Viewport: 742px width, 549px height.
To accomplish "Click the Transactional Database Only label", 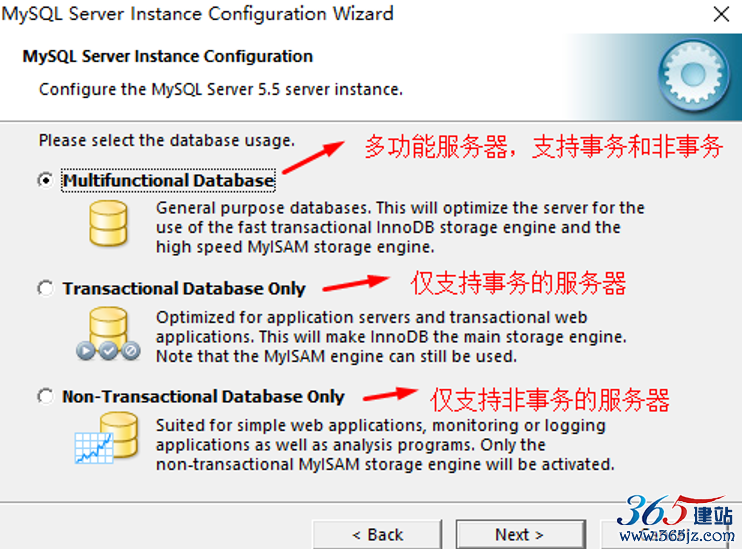I will (x=184, y=288).
